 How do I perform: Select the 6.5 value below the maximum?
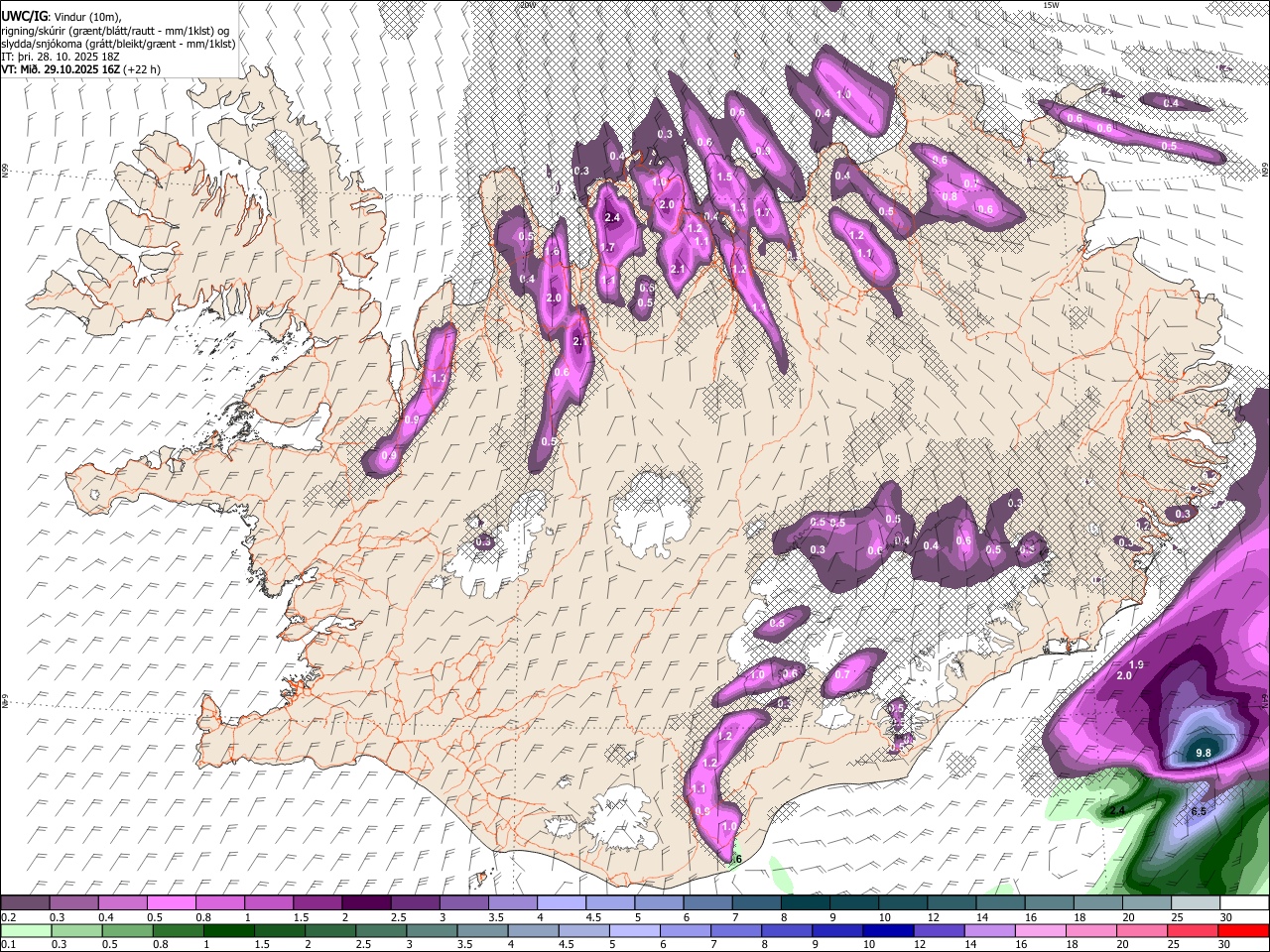1198,811
